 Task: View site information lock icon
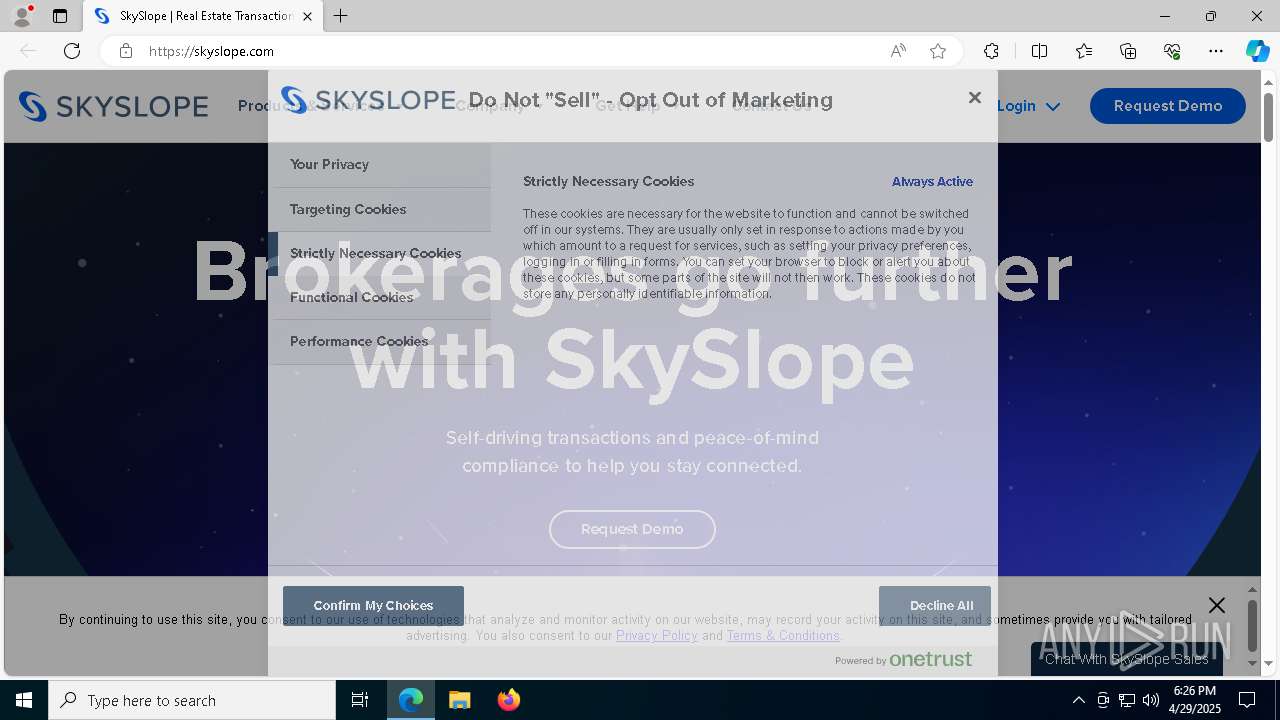(x=126, y=51)
